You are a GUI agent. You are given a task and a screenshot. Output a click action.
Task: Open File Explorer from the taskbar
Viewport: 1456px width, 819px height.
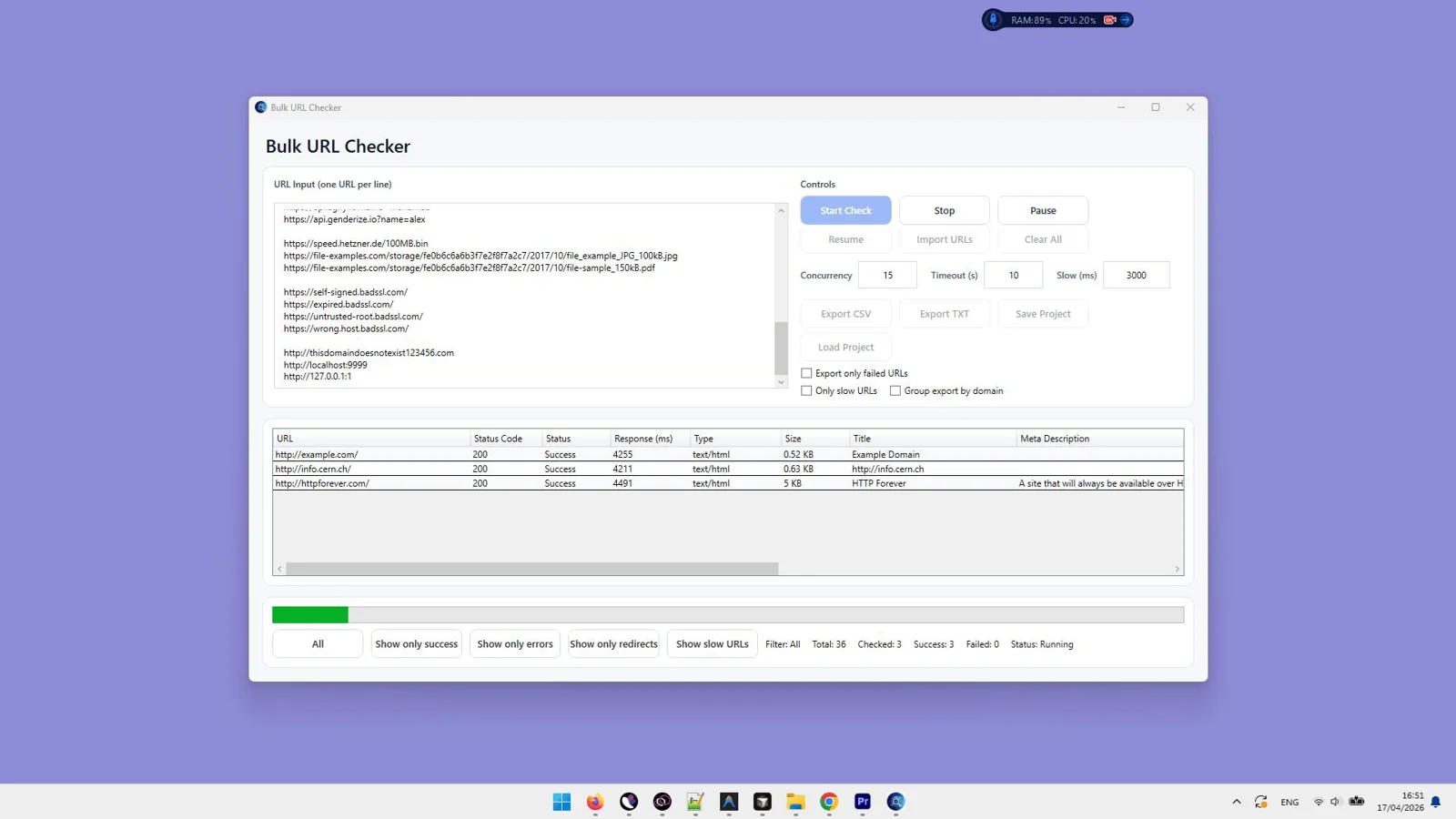[796, 802]
